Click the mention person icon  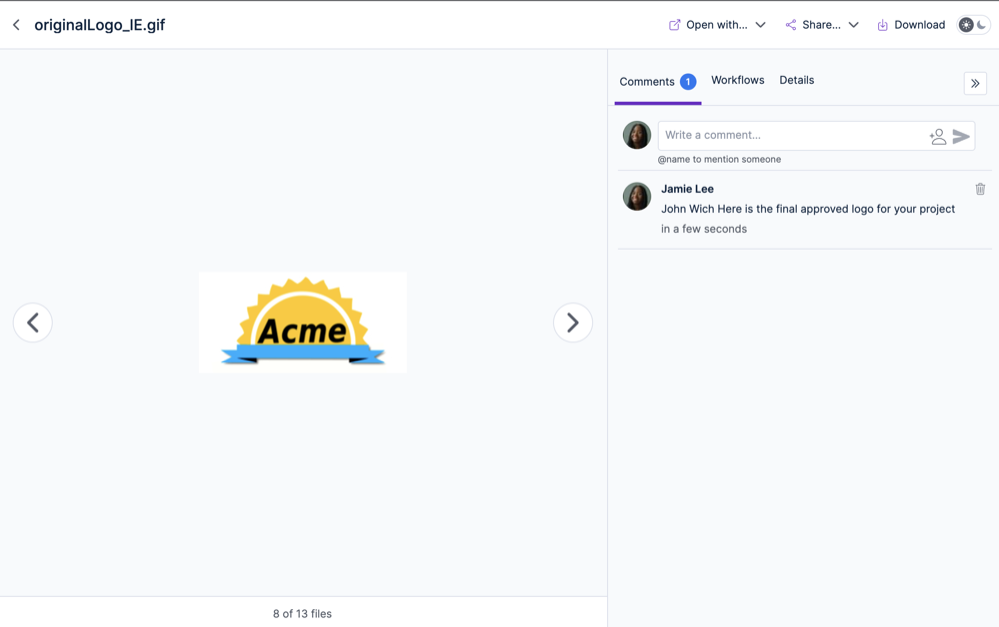937,136
